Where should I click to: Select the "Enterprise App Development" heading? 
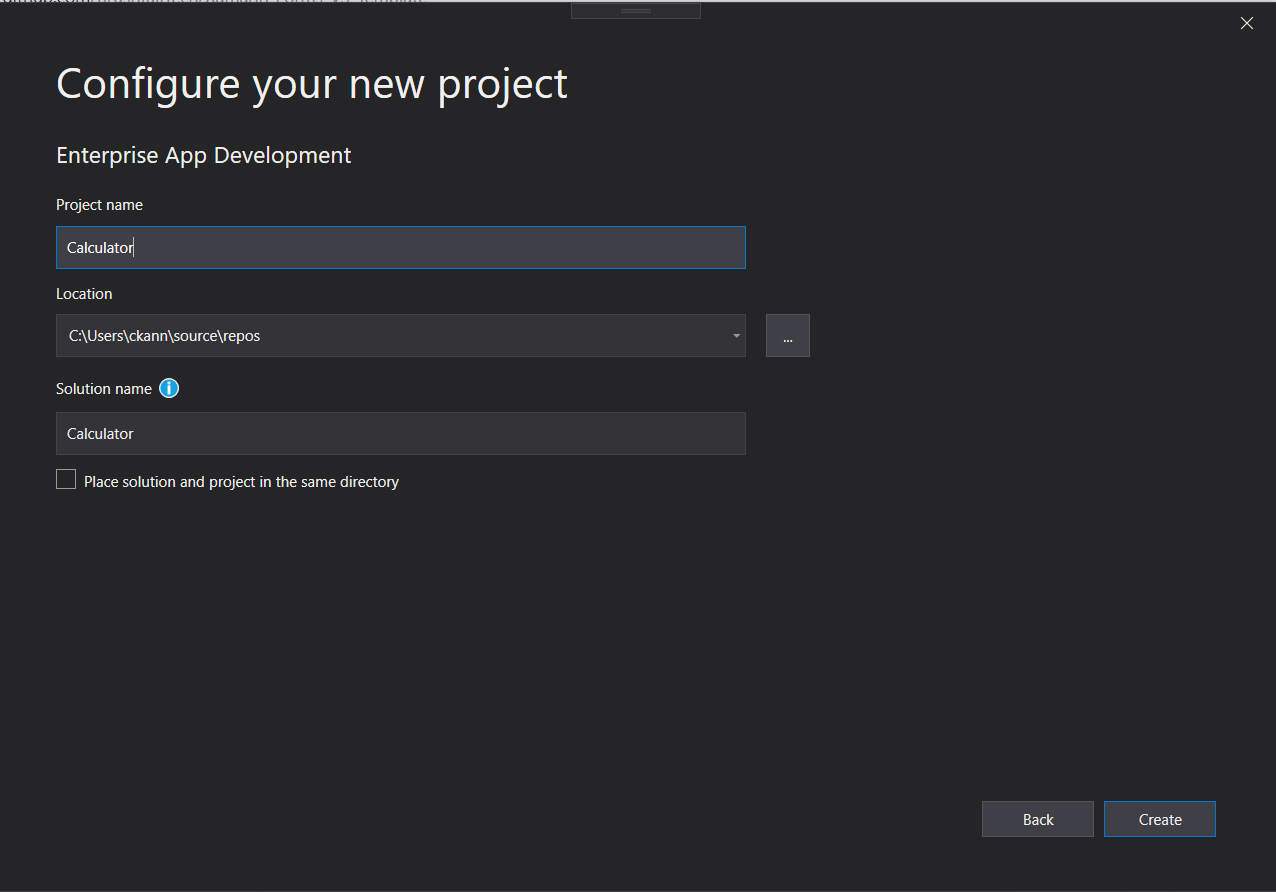203,155
